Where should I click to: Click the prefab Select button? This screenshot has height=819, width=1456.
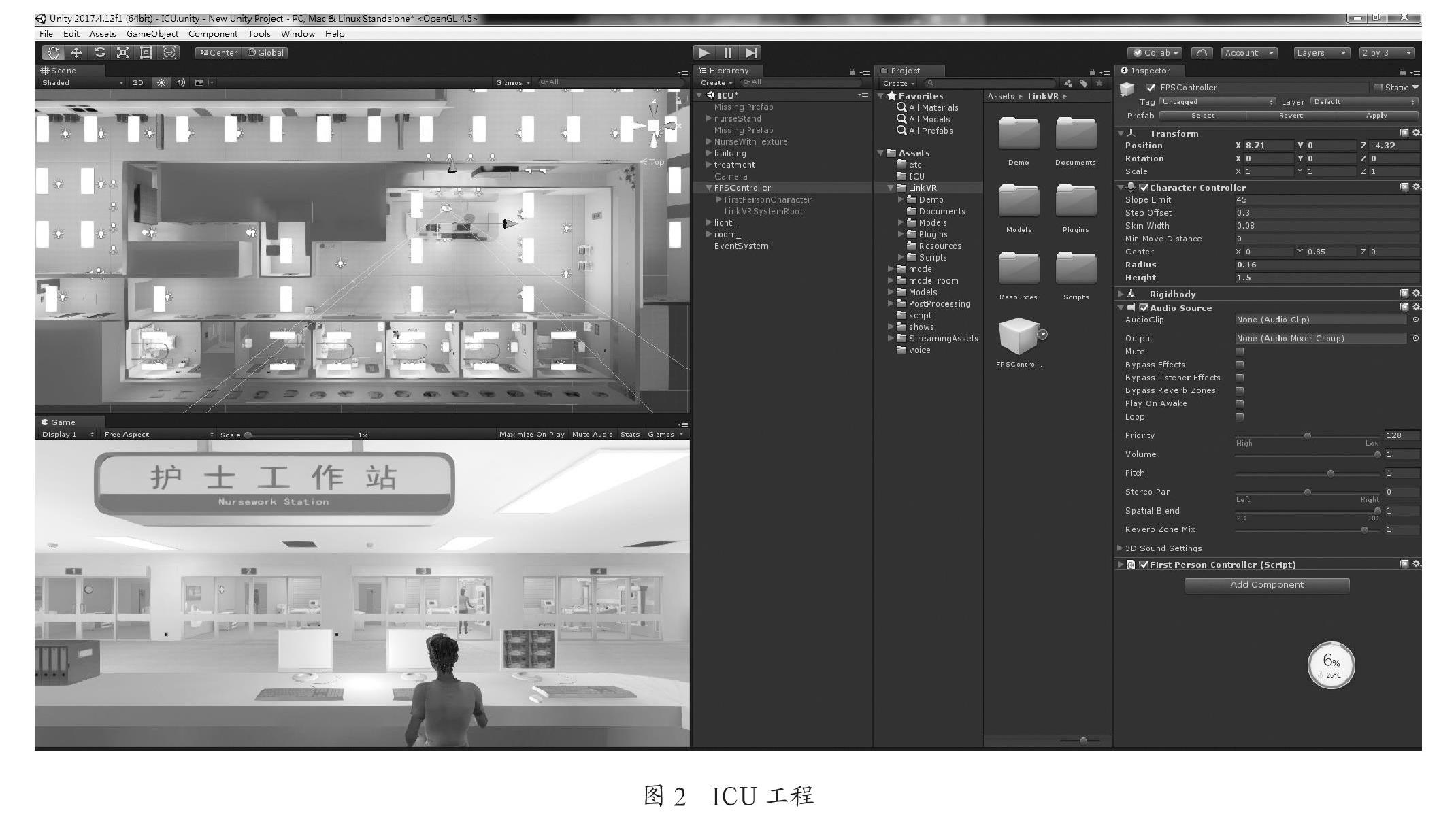[1203, 116]
